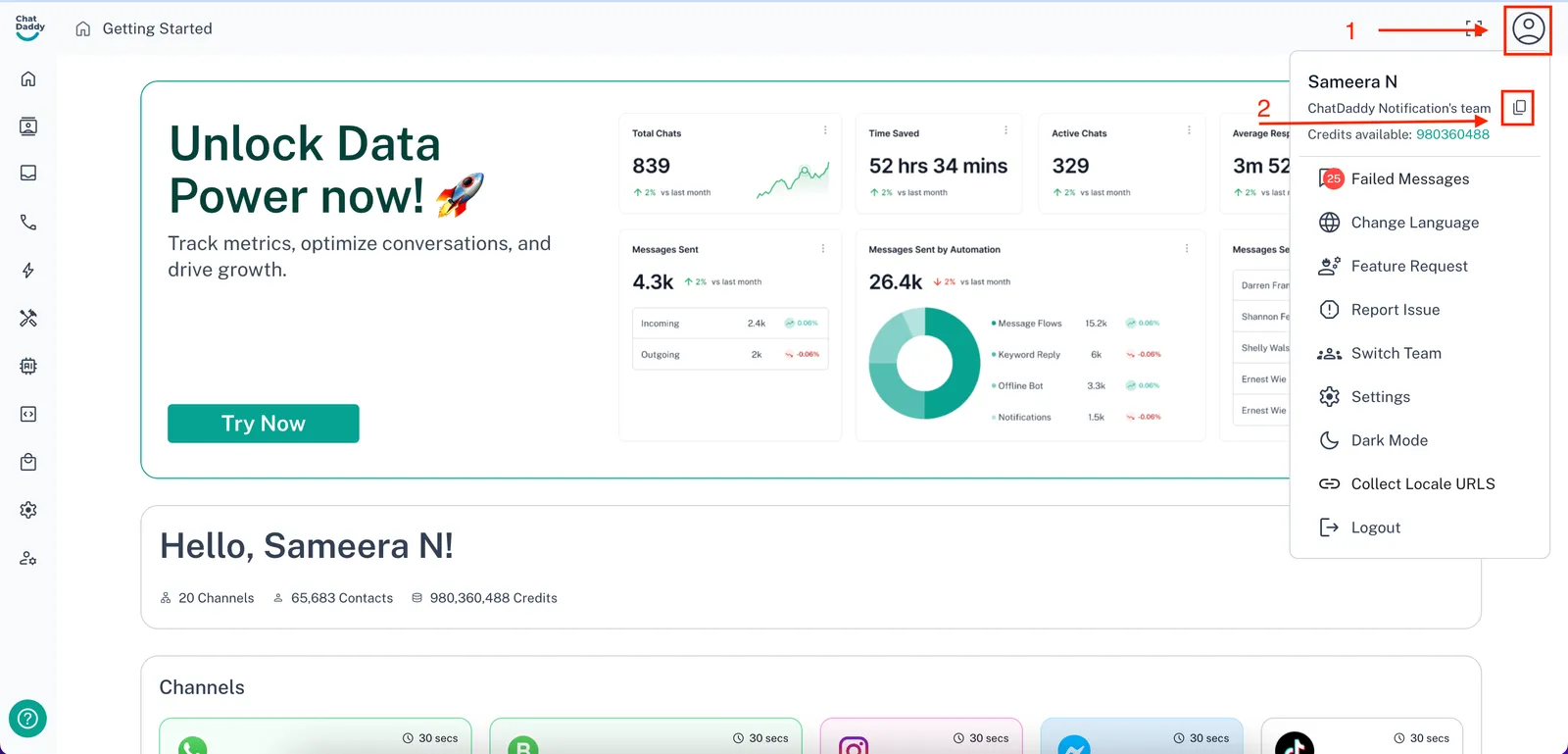Viewport: 1568px width, 754px height.
Task: Click the green help question mark icon
Action: point(27,718)
